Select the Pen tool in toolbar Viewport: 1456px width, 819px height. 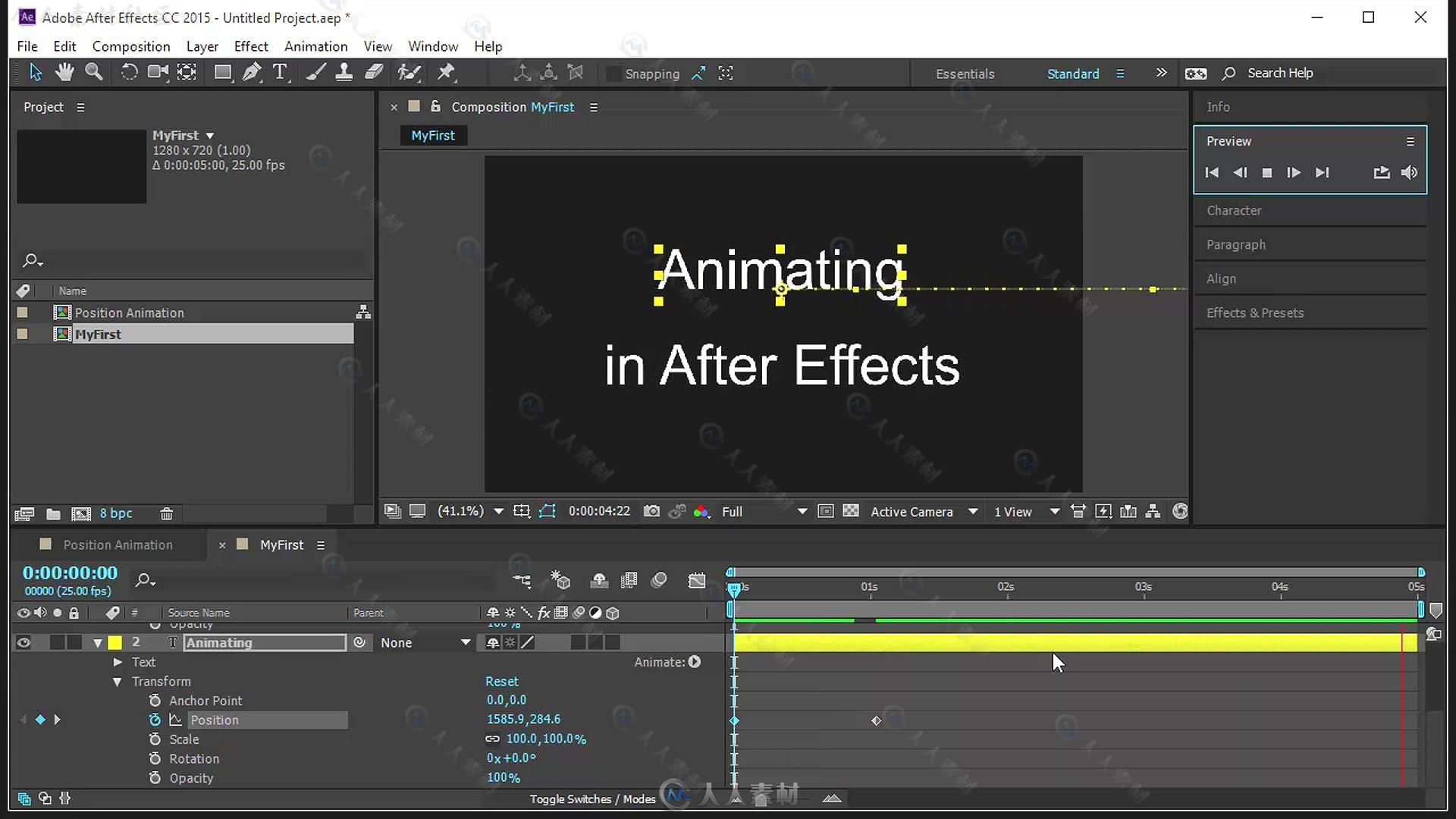point(250,72)
